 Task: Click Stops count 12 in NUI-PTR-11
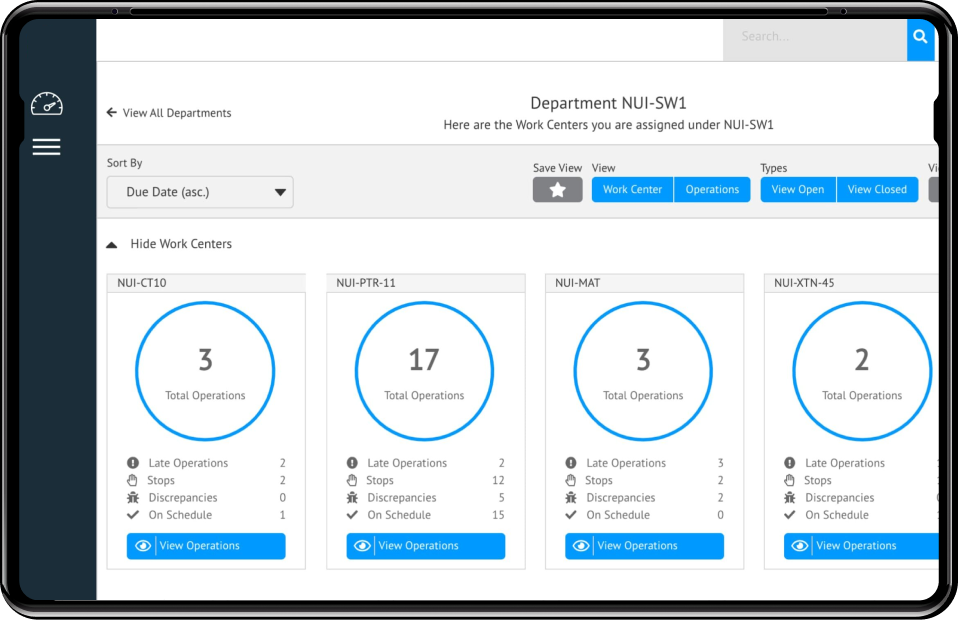click(x=498, y=480)
